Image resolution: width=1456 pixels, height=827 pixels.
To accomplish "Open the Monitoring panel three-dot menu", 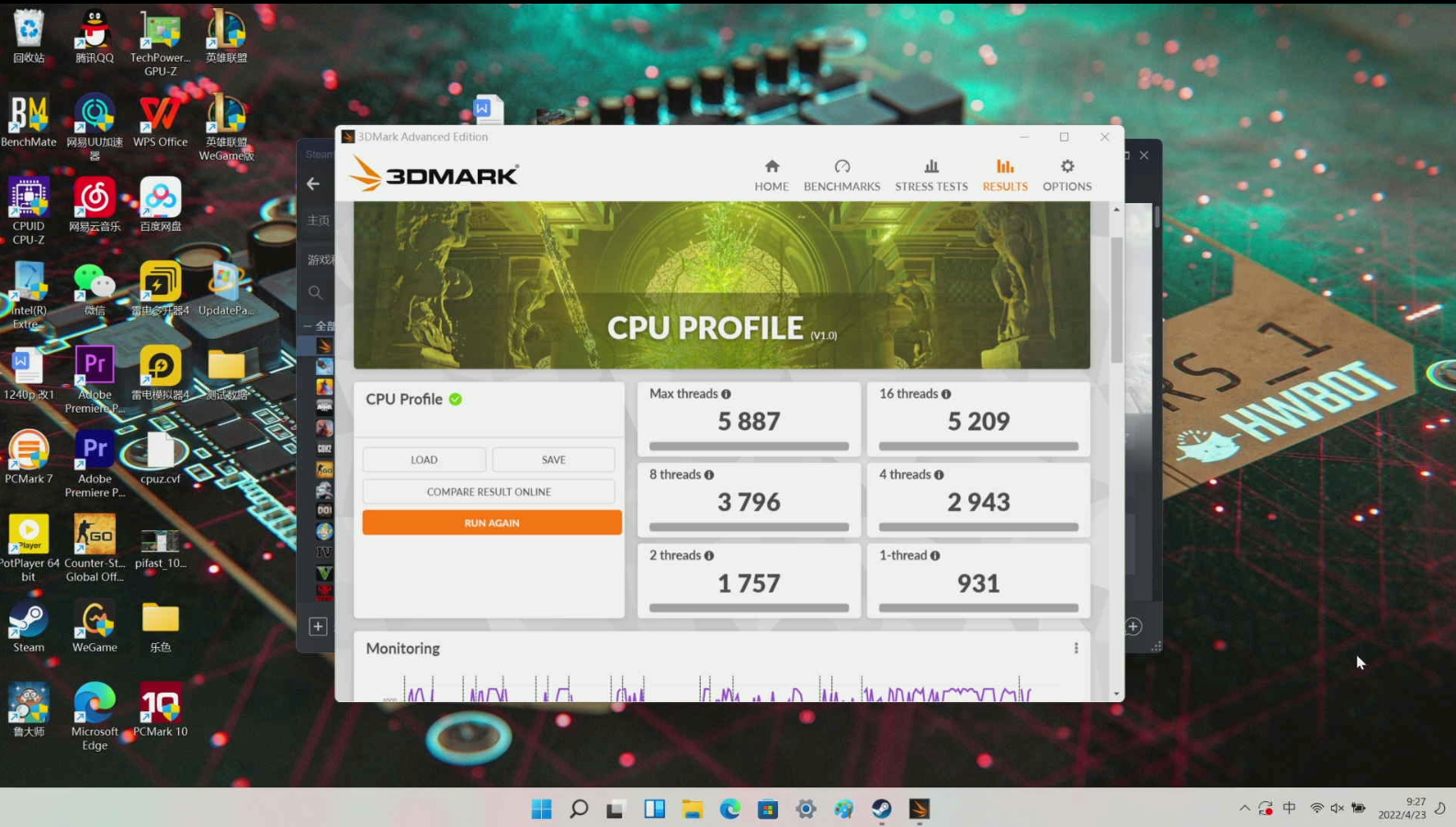I will tap(1076, 649).
